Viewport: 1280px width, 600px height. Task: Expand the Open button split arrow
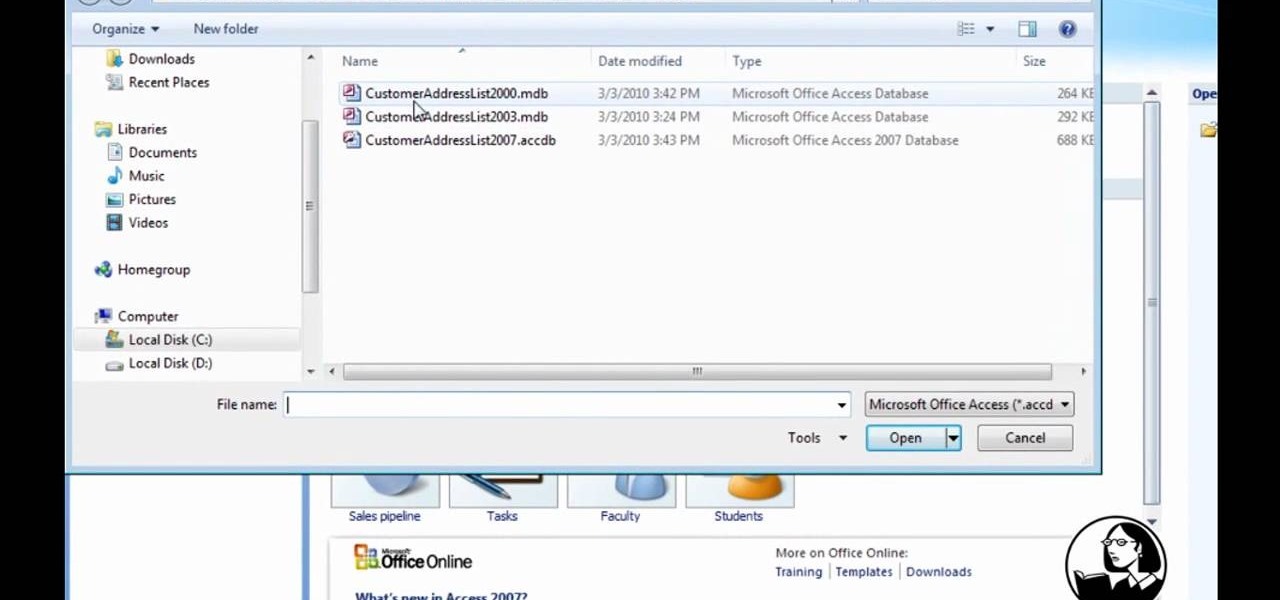coord(952,437)
